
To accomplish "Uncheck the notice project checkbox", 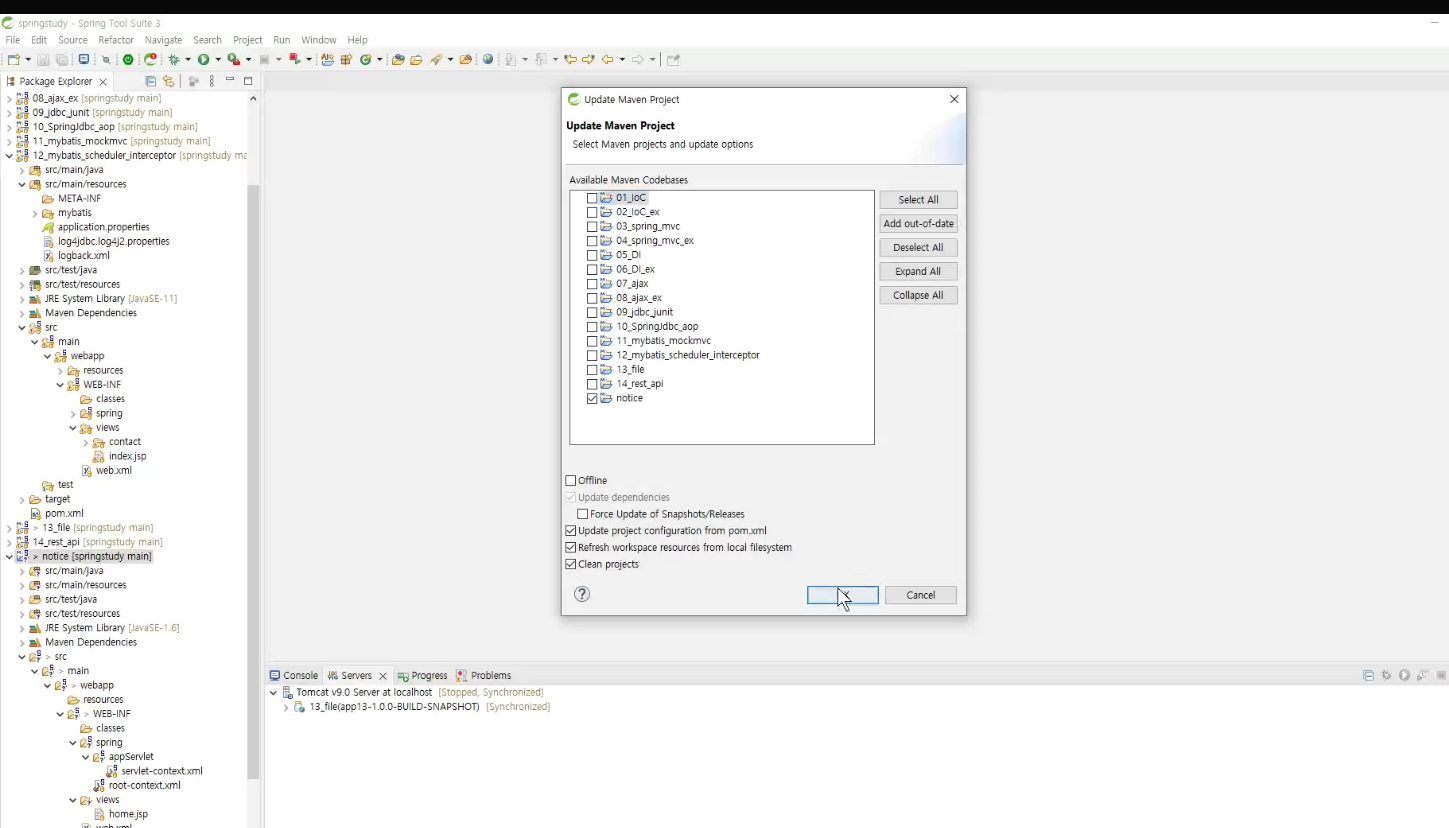I will (592, 398).
